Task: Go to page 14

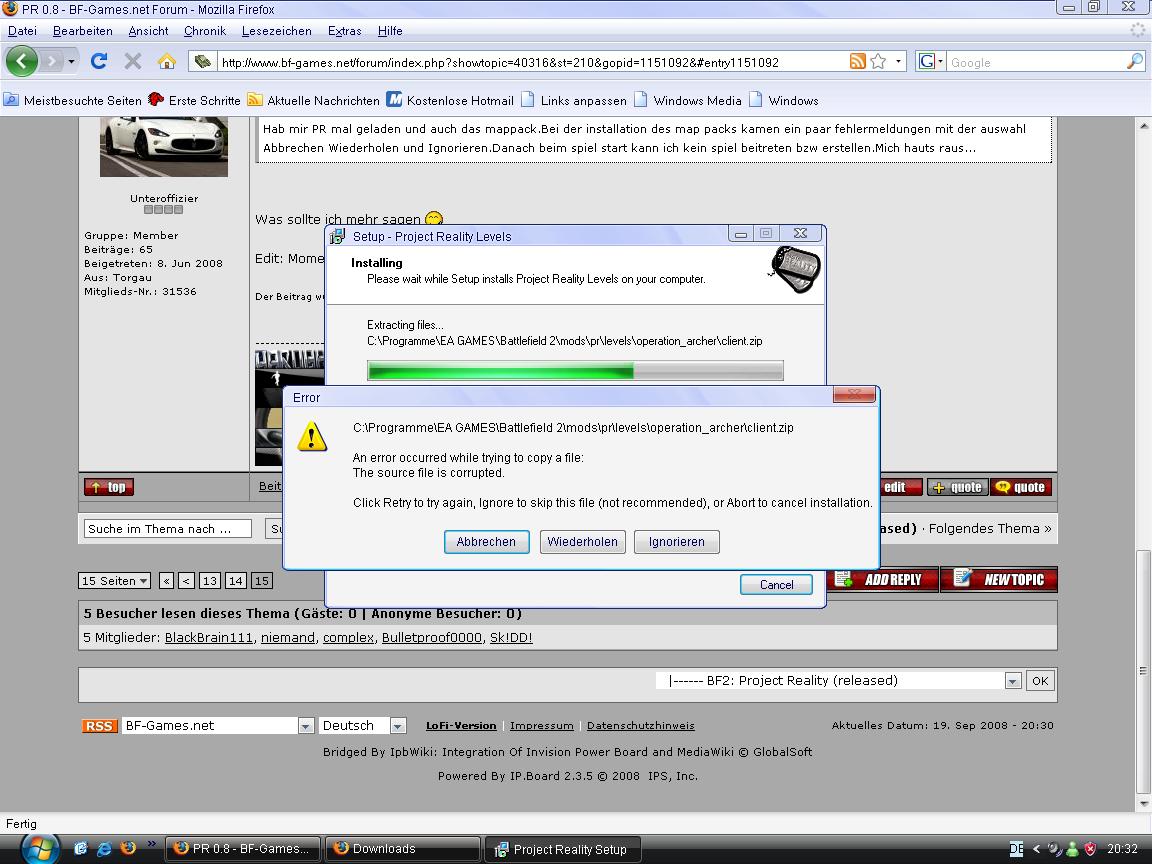Action: pyautogui.click(x=235, y=580)
